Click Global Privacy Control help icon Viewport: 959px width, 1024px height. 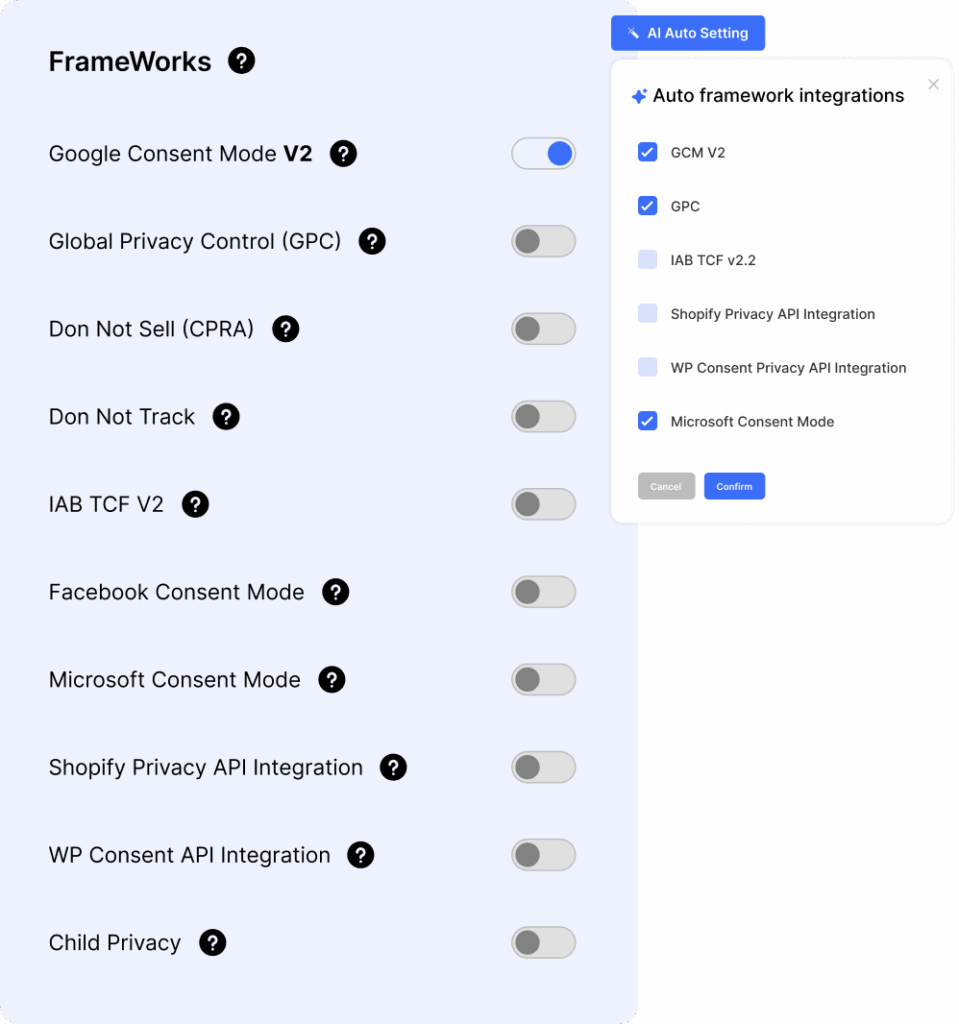[x=372, y=241]
